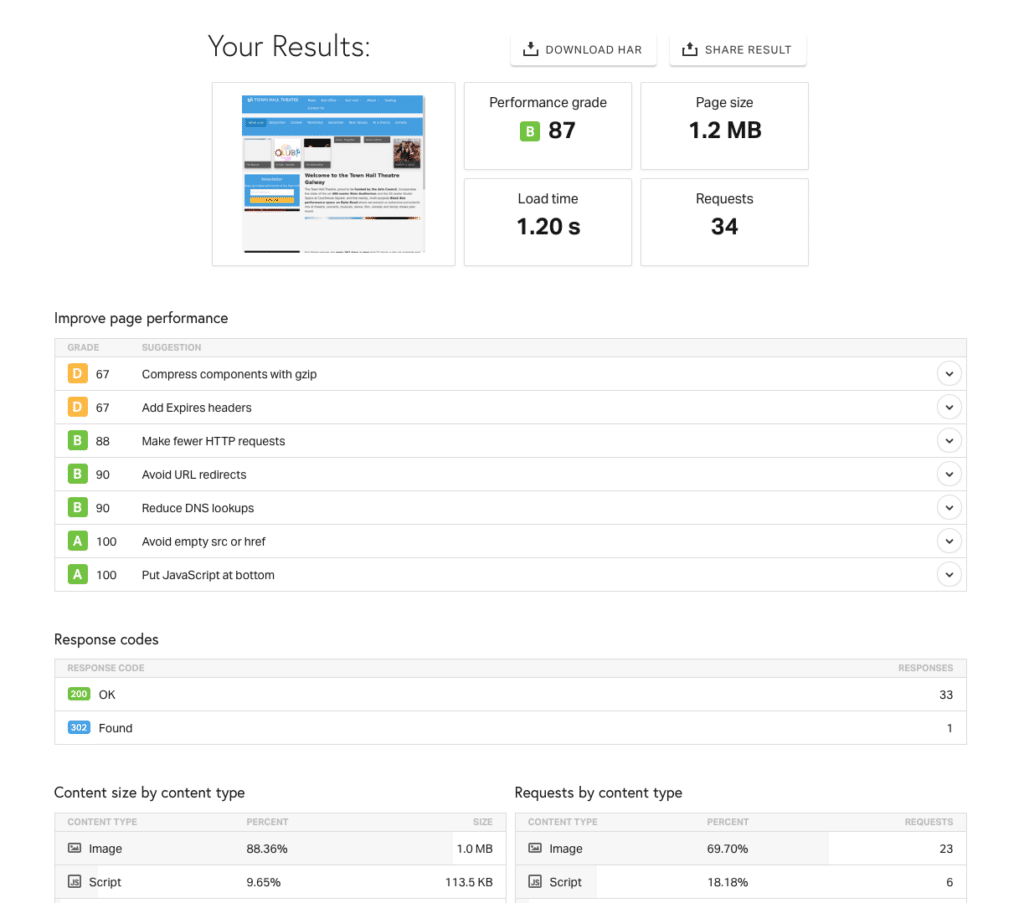Click the A grade badge for empty src

tap(78, 541)
